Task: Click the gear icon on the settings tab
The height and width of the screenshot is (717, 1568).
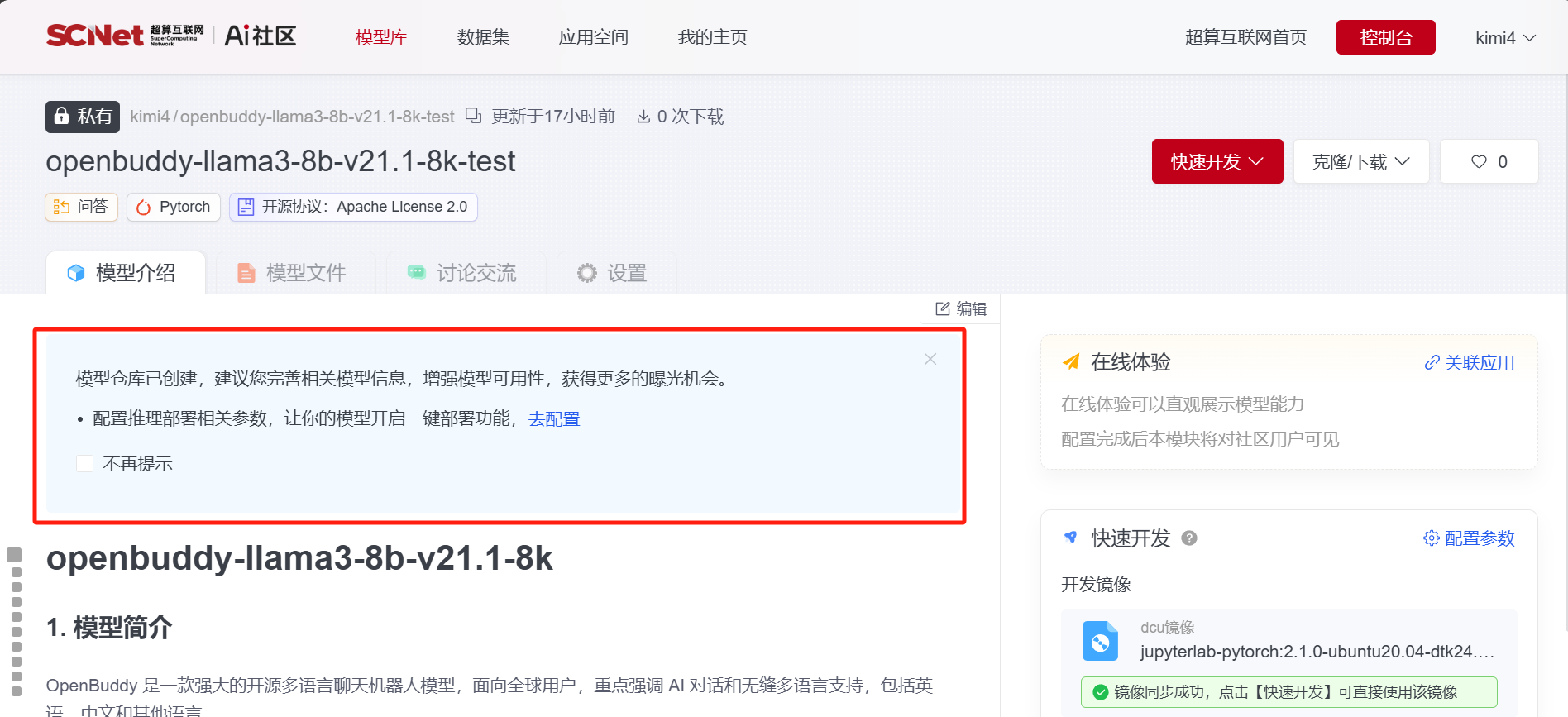Action: [587, 273]
